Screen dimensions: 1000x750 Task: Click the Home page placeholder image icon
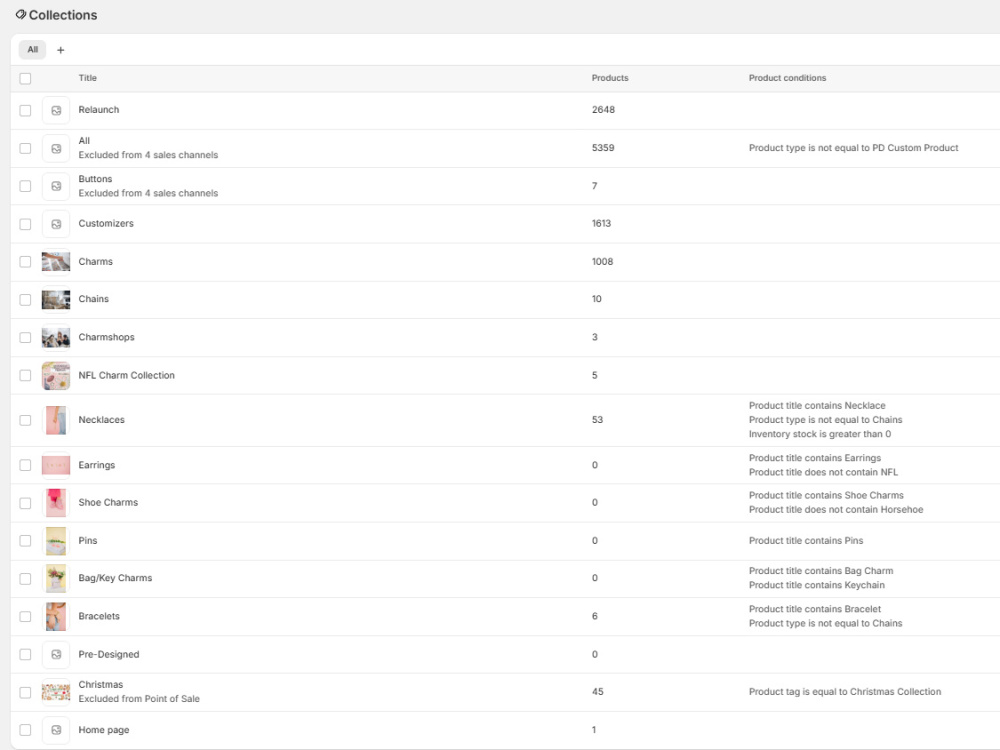[x=56, y=730]
